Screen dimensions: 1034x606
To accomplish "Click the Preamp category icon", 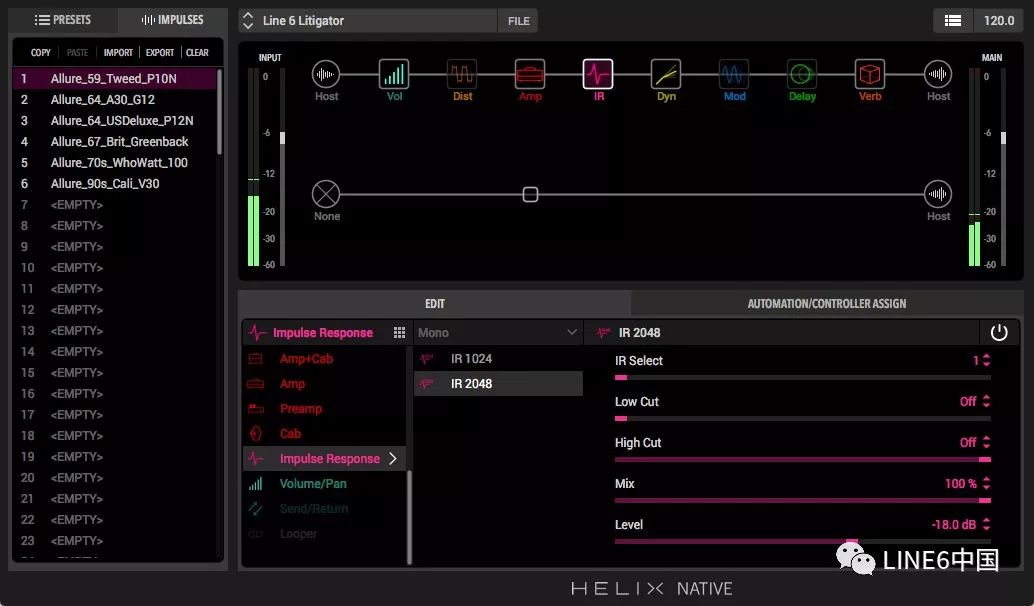I will (x=255, y=409).
